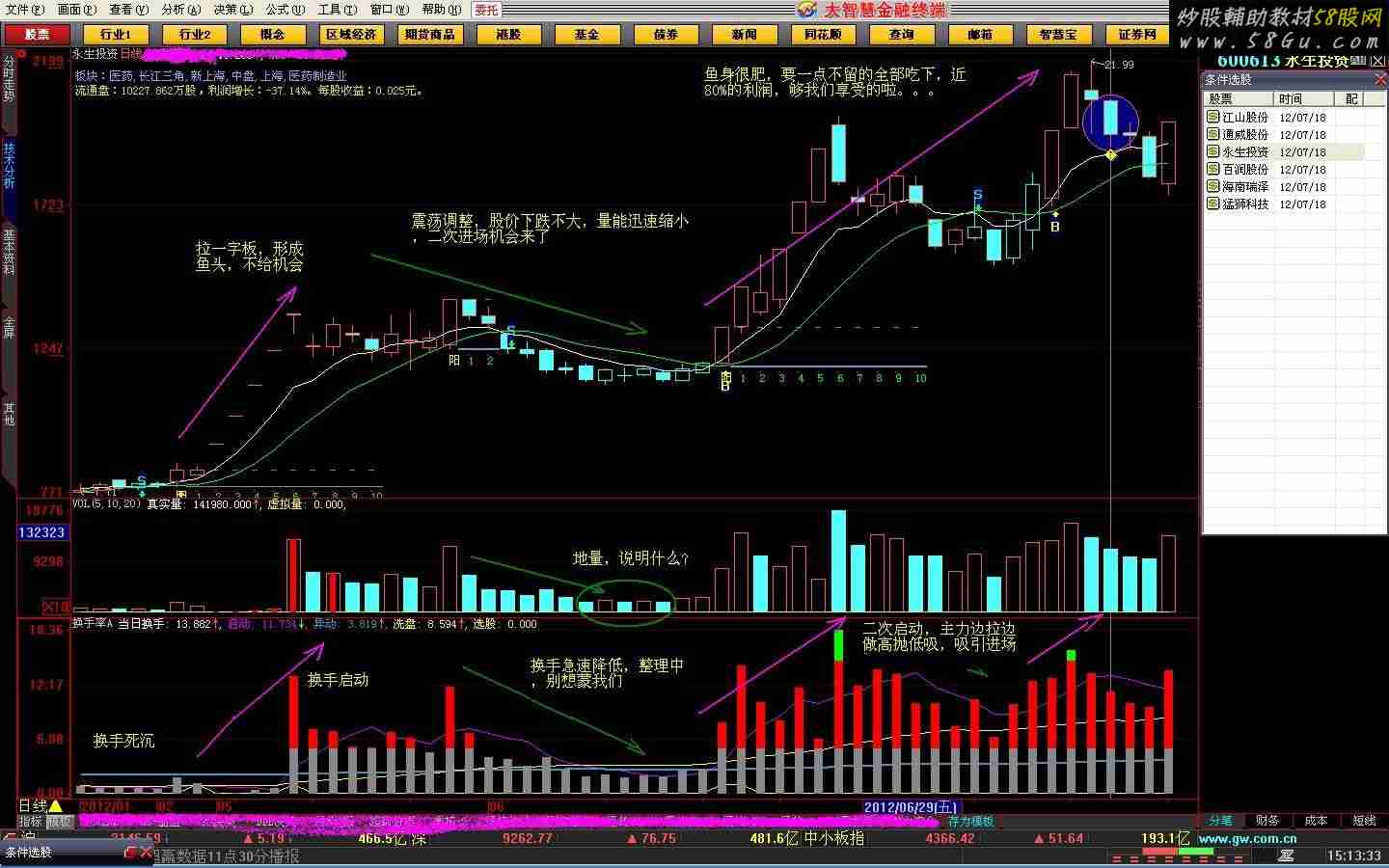Image resolution: width=1389 pixels, height=868 pixels.
Task: Select the 行业1 toolbar button
Action: coord(116,35)
